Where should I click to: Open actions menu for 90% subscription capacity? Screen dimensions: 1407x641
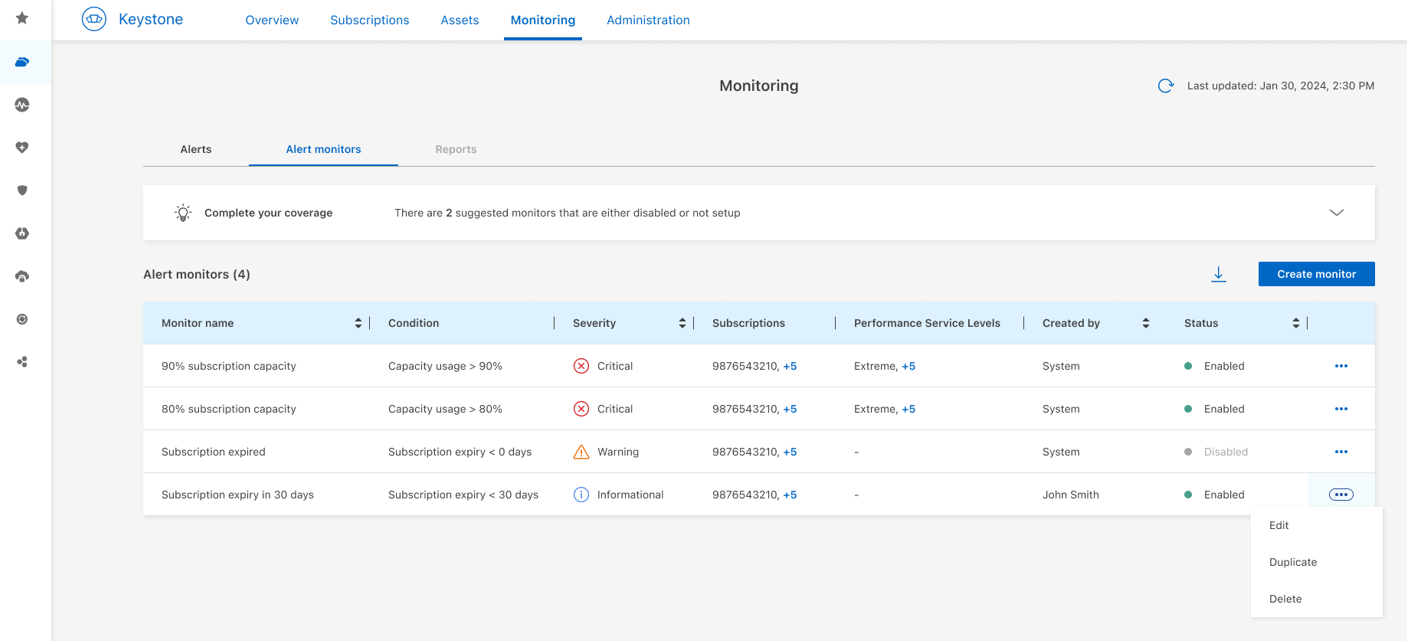(1341, 366)
